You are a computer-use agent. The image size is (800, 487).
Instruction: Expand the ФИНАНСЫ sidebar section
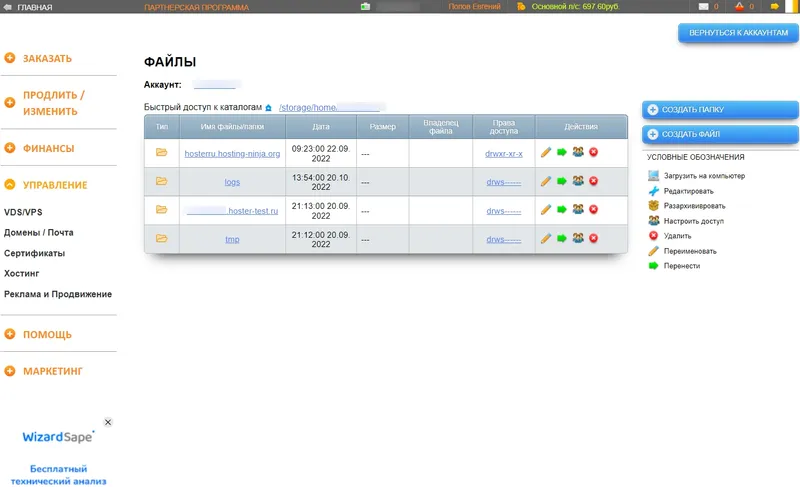point(10,148)
